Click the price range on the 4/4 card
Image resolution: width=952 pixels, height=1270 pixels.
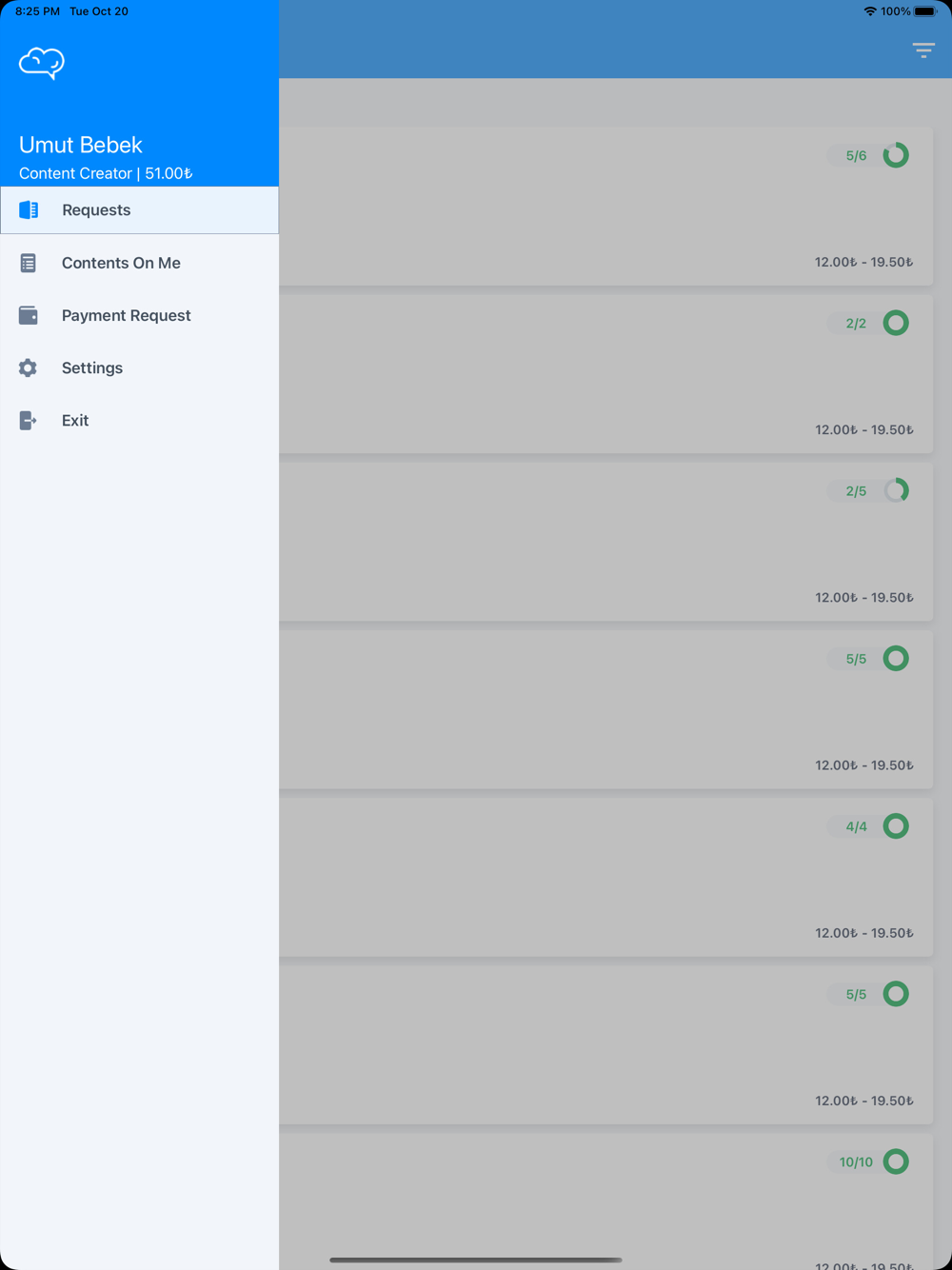coord(863,933)
